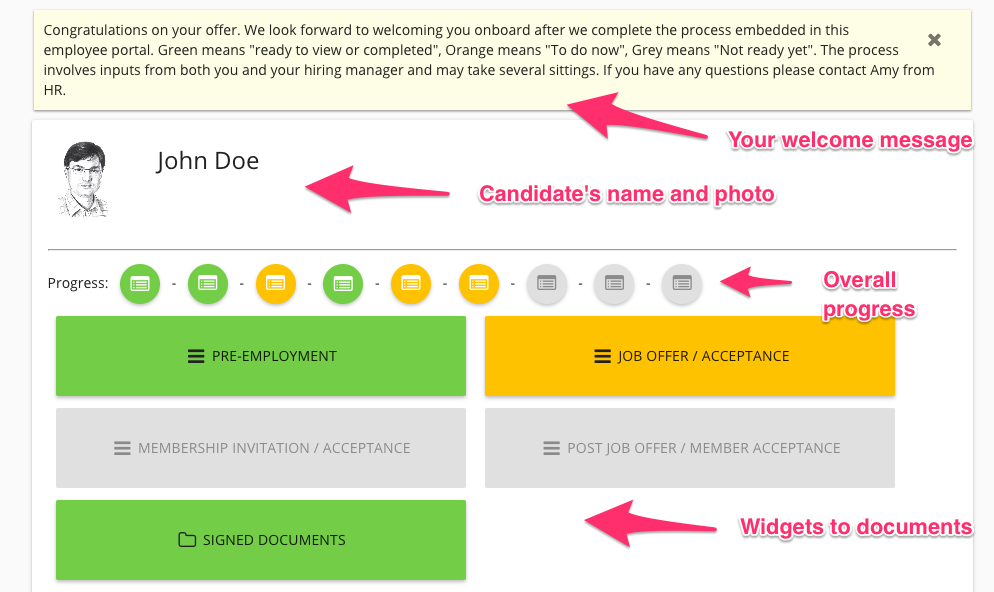Image resolution: width=994 pixels, height=592 pixels.
Task: Open the Pre-Employment section
Action: pos(261,355)
